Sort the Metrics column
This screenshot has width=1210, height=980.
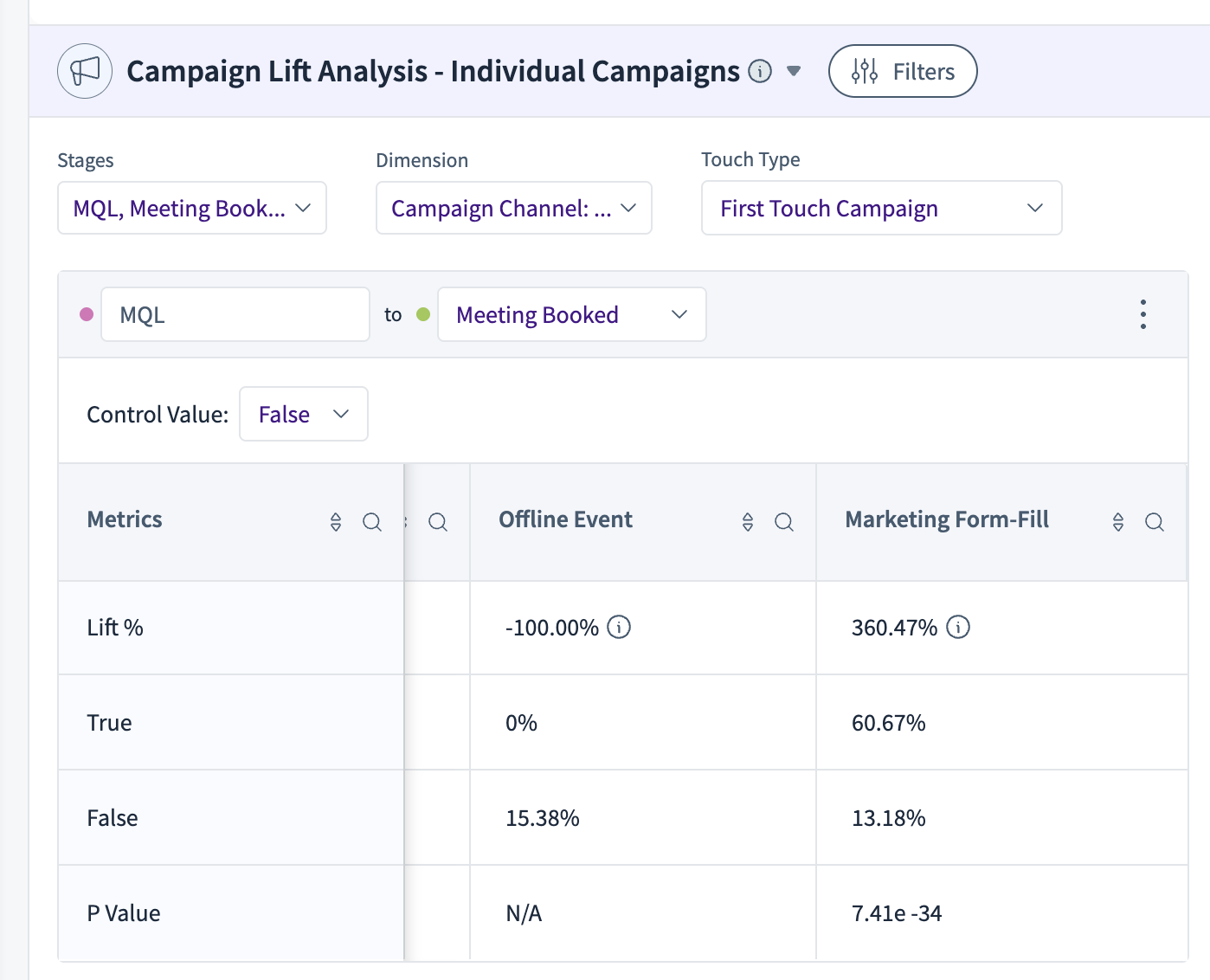click(336, 522)
